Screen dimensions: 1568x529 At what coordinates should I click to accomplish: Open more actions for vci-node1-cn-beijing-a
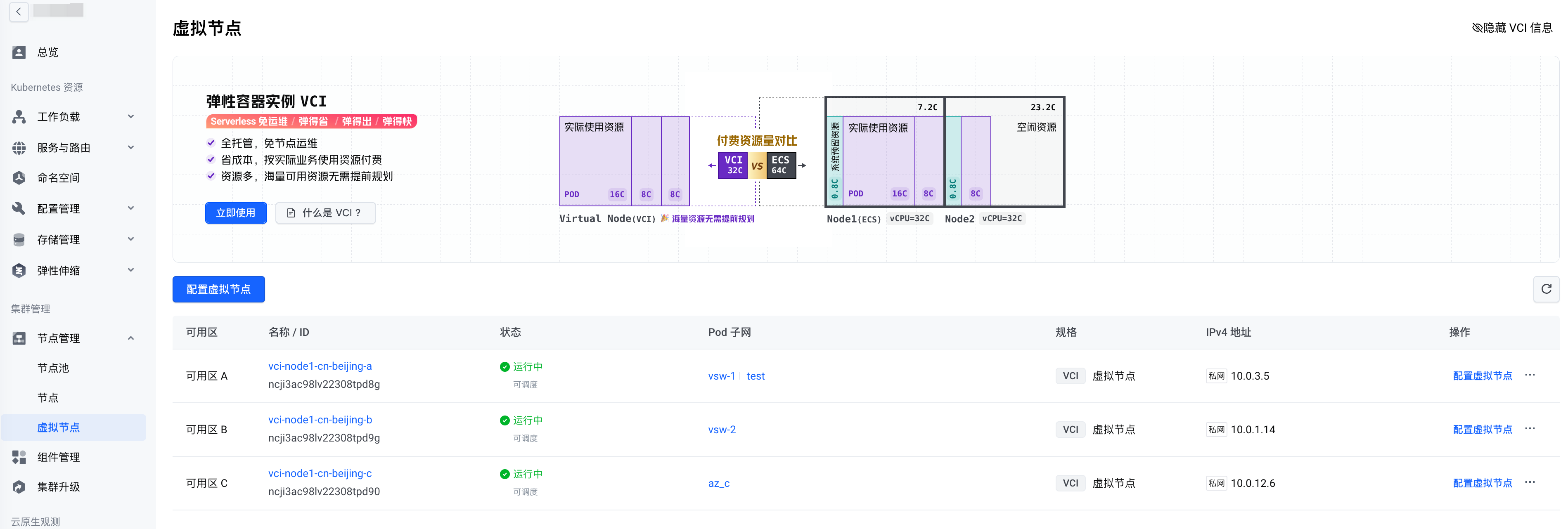coord(1530,375)
